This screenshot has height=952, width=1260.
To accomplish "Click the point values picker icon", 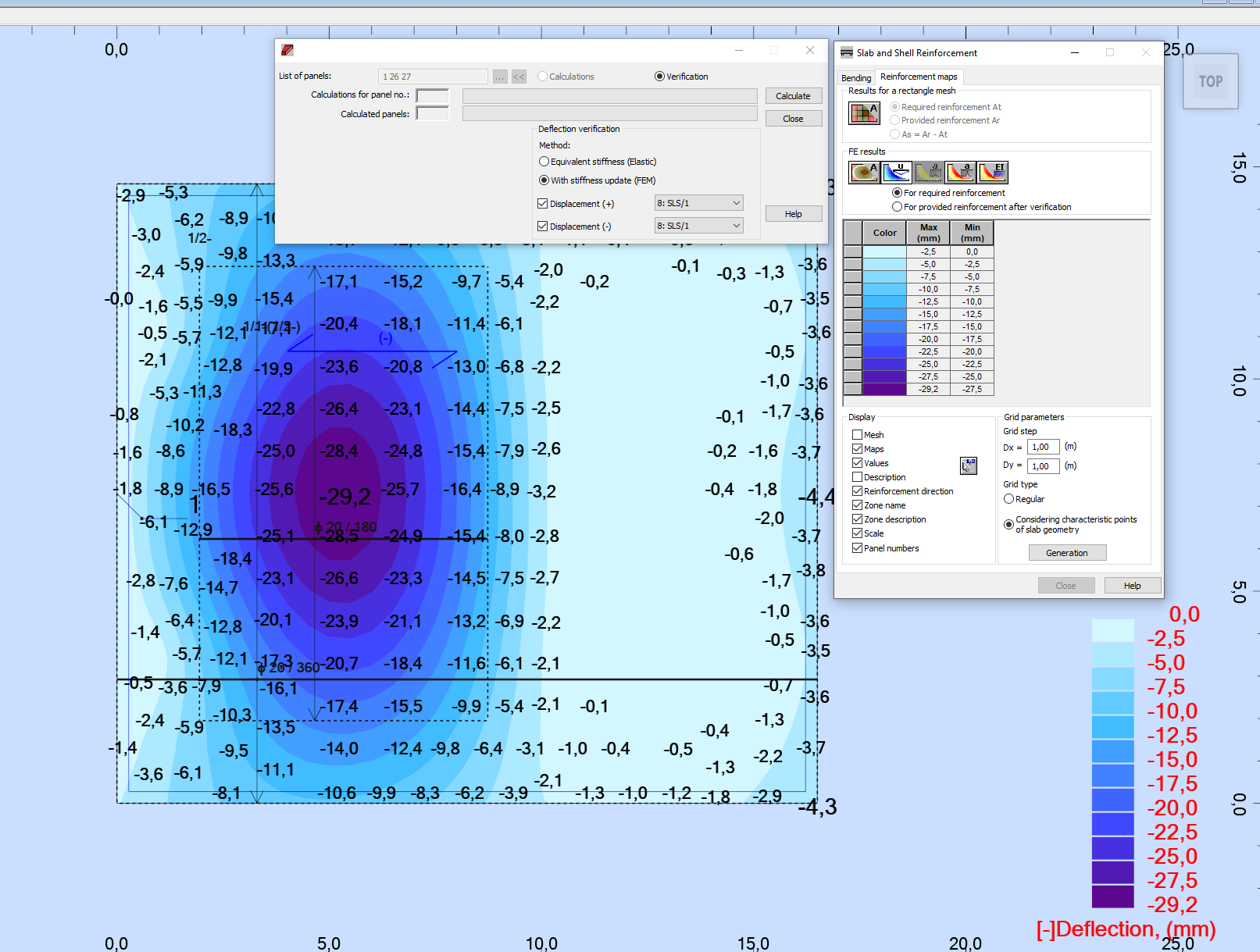I will click(x=968, y=465).
